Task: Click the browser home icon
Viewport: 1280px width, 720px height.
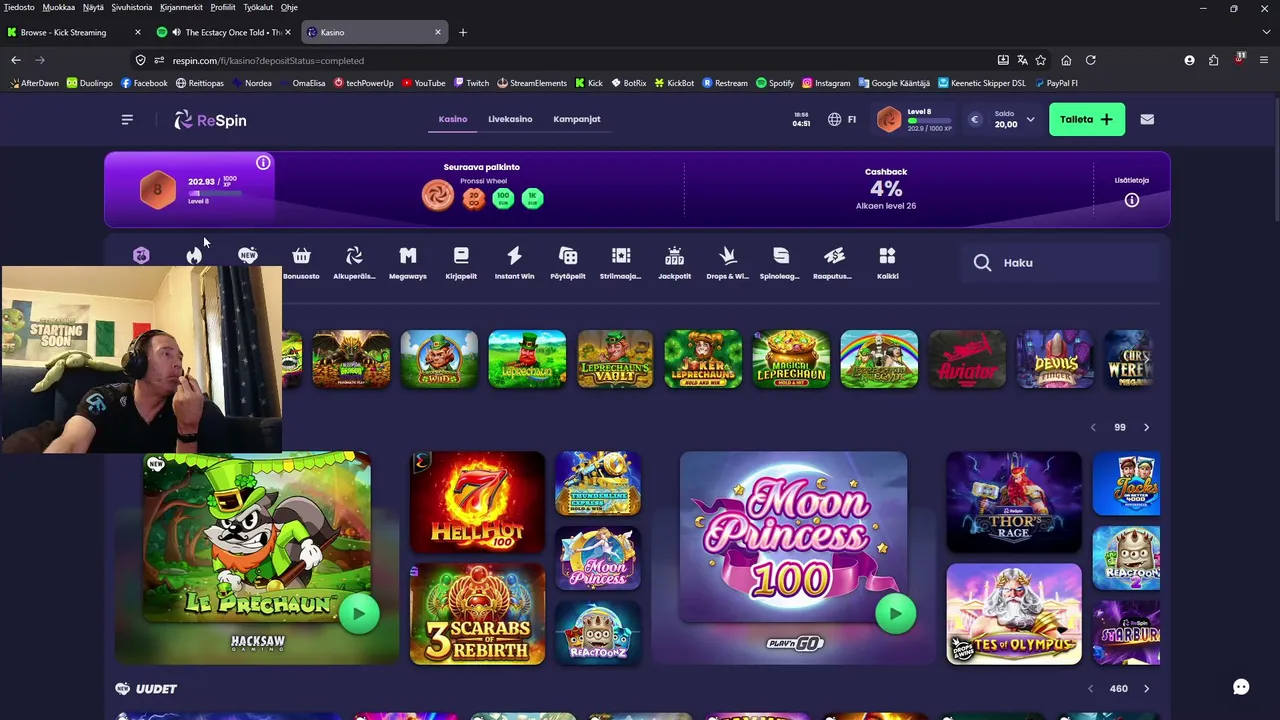Action: click(x=1066, y=60)
